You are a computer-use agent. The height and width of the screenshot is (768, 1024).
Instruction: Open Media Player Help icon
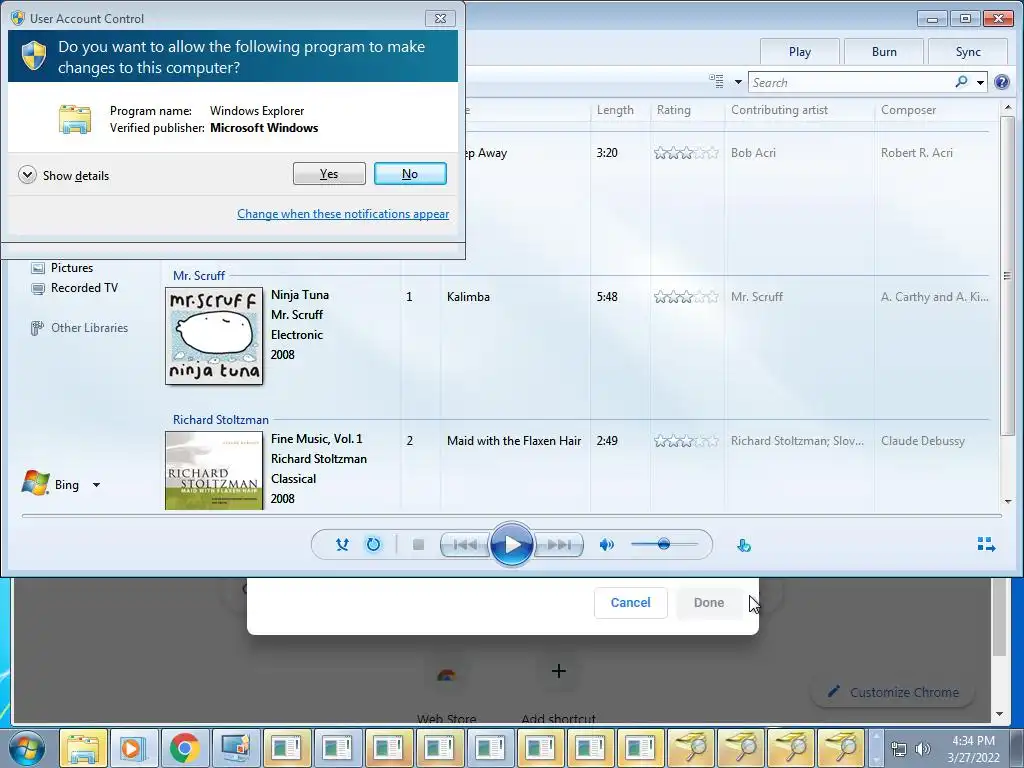pos(1002,82)
